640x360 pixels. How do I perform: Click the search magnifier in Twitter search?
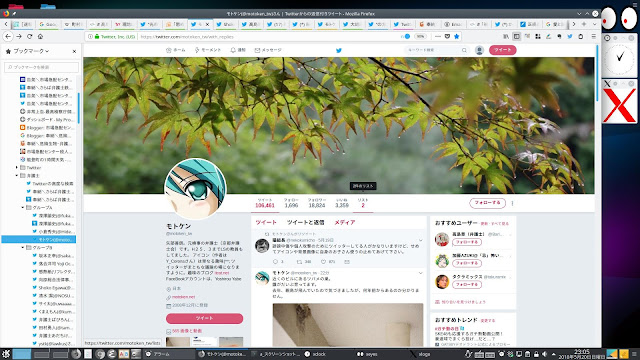464,50
